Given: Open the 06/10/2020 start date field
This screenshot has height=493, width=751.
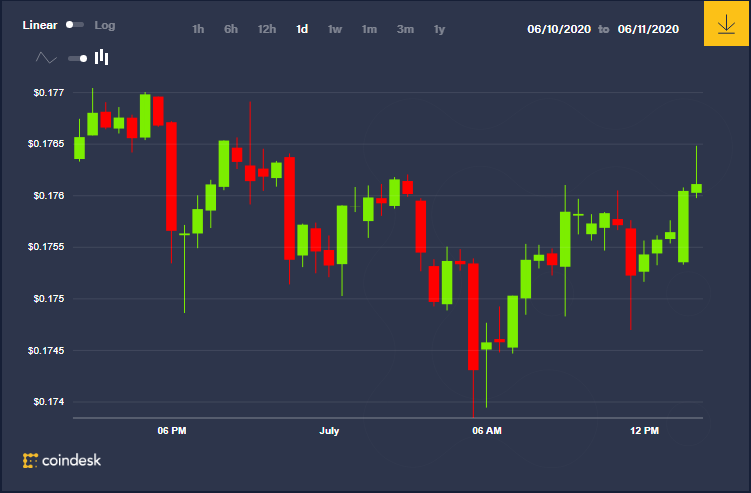Looking at the screenshot, I should click(x=559, y=29).
